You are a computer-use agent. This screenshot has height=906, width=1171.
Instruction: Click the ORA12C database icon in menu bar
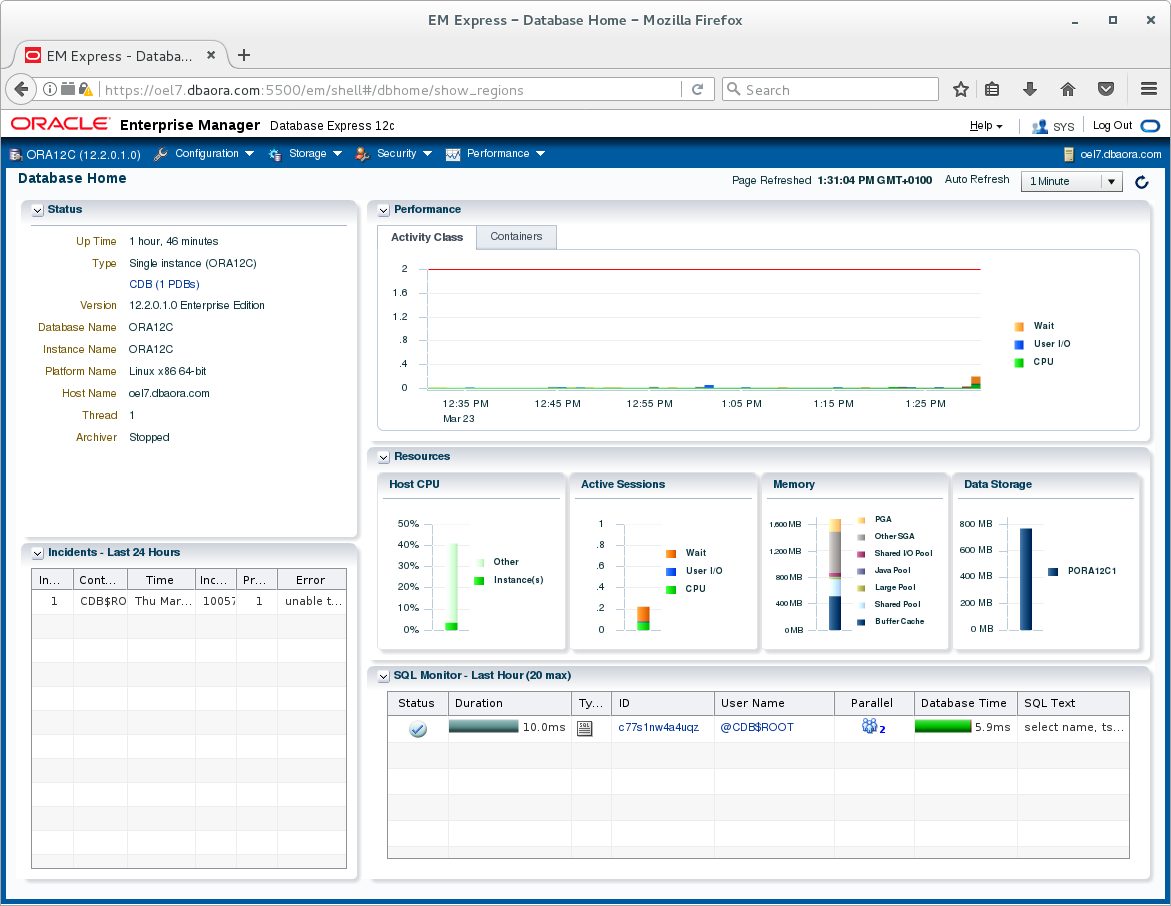(x=16, y=155)
